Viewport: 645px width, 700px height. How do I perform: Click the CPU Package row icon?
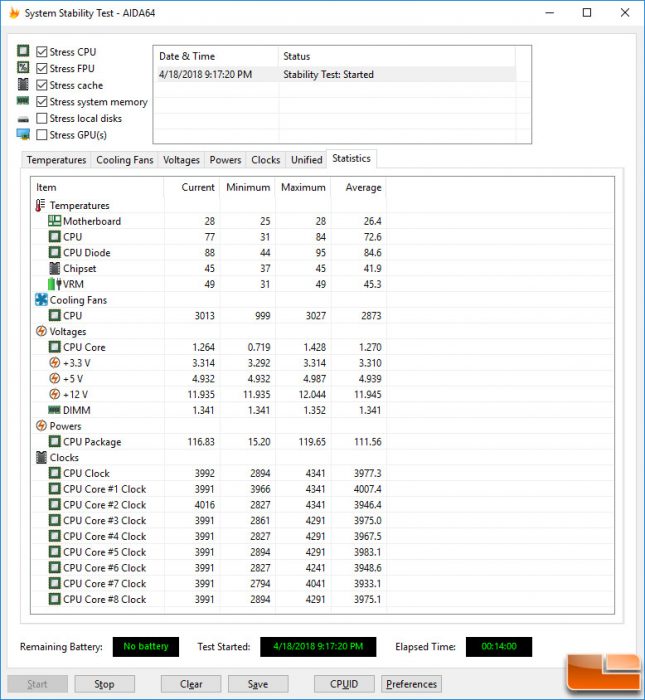[x=54, y=442]
